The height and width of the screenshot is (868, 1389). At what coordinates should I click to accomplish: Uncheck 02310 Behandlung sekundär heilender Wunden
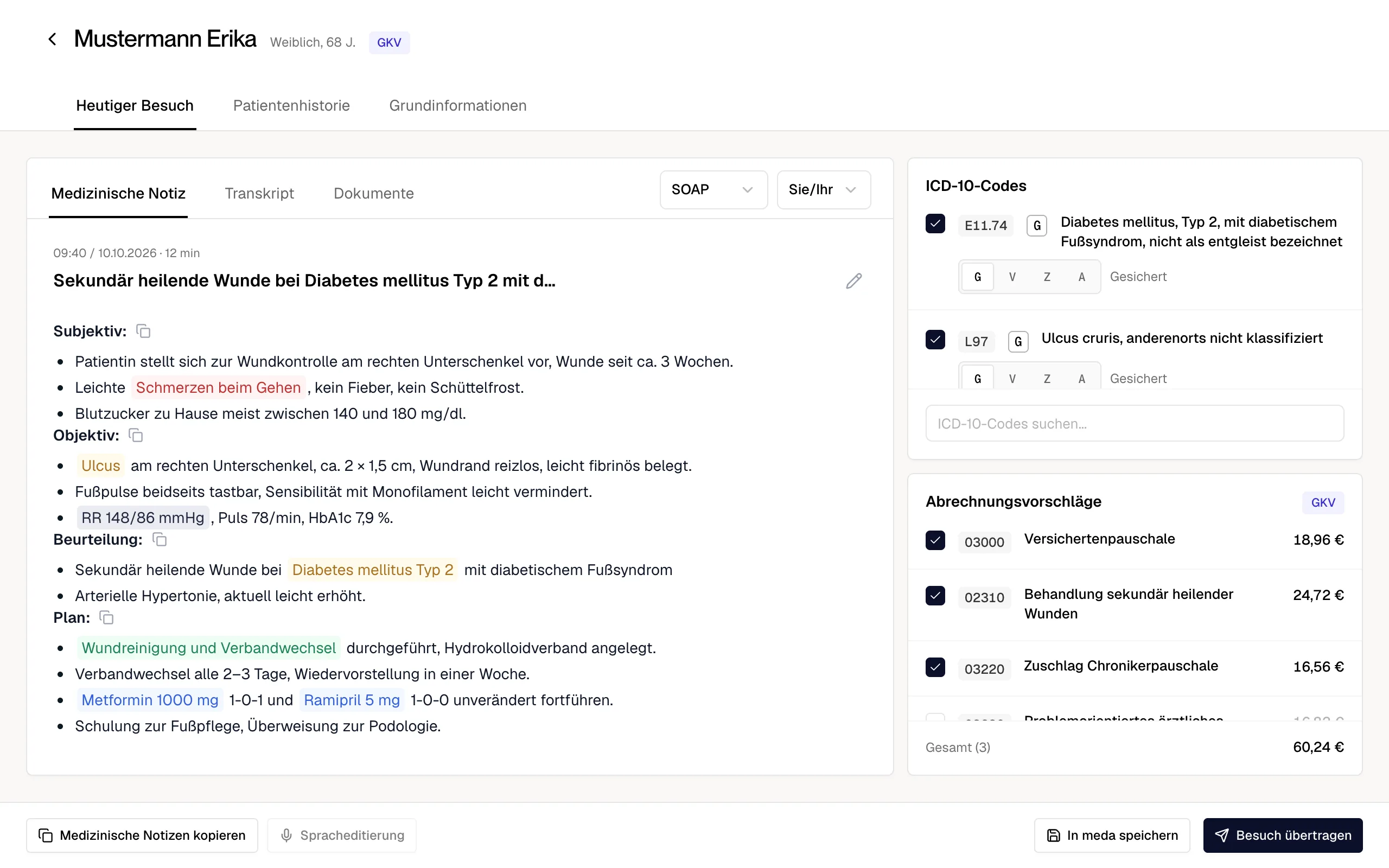click(935, 596)
